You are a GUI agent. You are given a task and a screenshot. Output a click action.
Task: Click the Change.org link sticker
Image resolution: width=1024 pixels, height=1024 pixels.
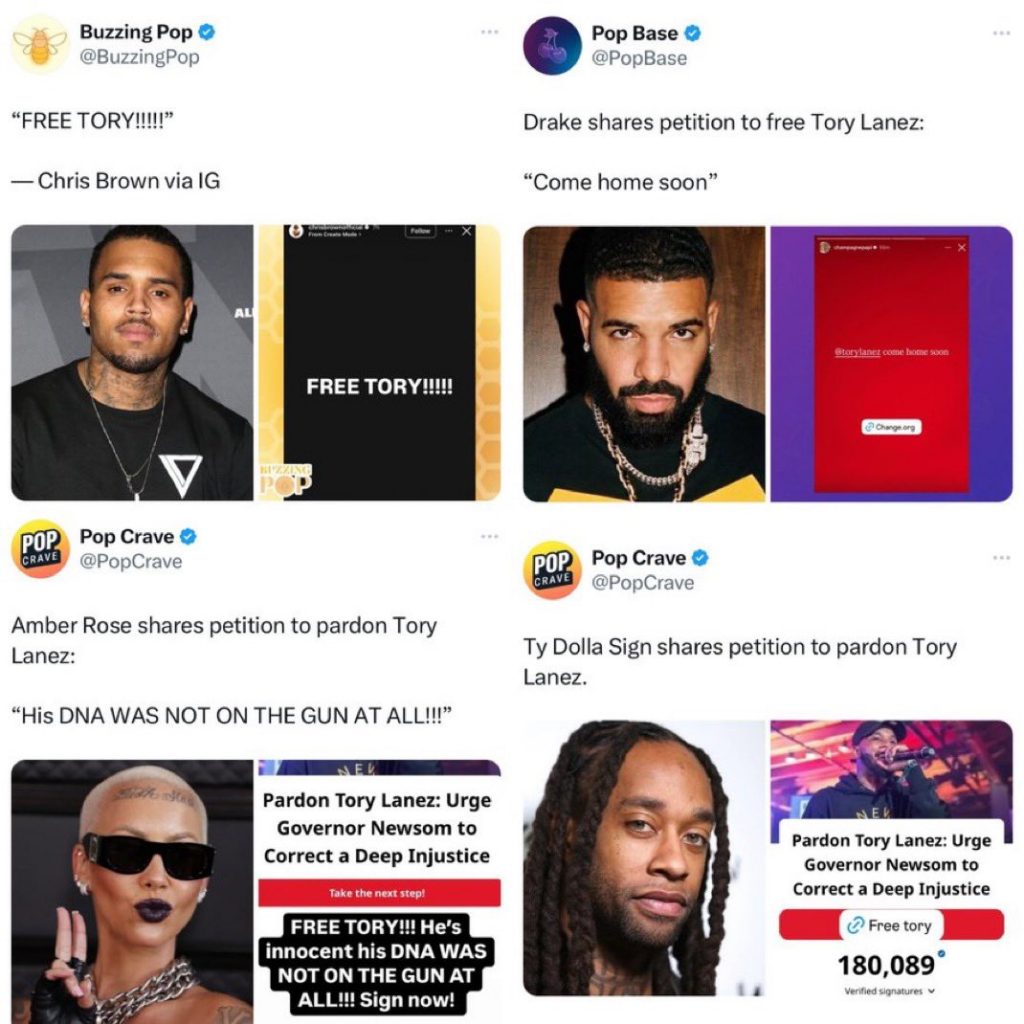pos(891,426)
